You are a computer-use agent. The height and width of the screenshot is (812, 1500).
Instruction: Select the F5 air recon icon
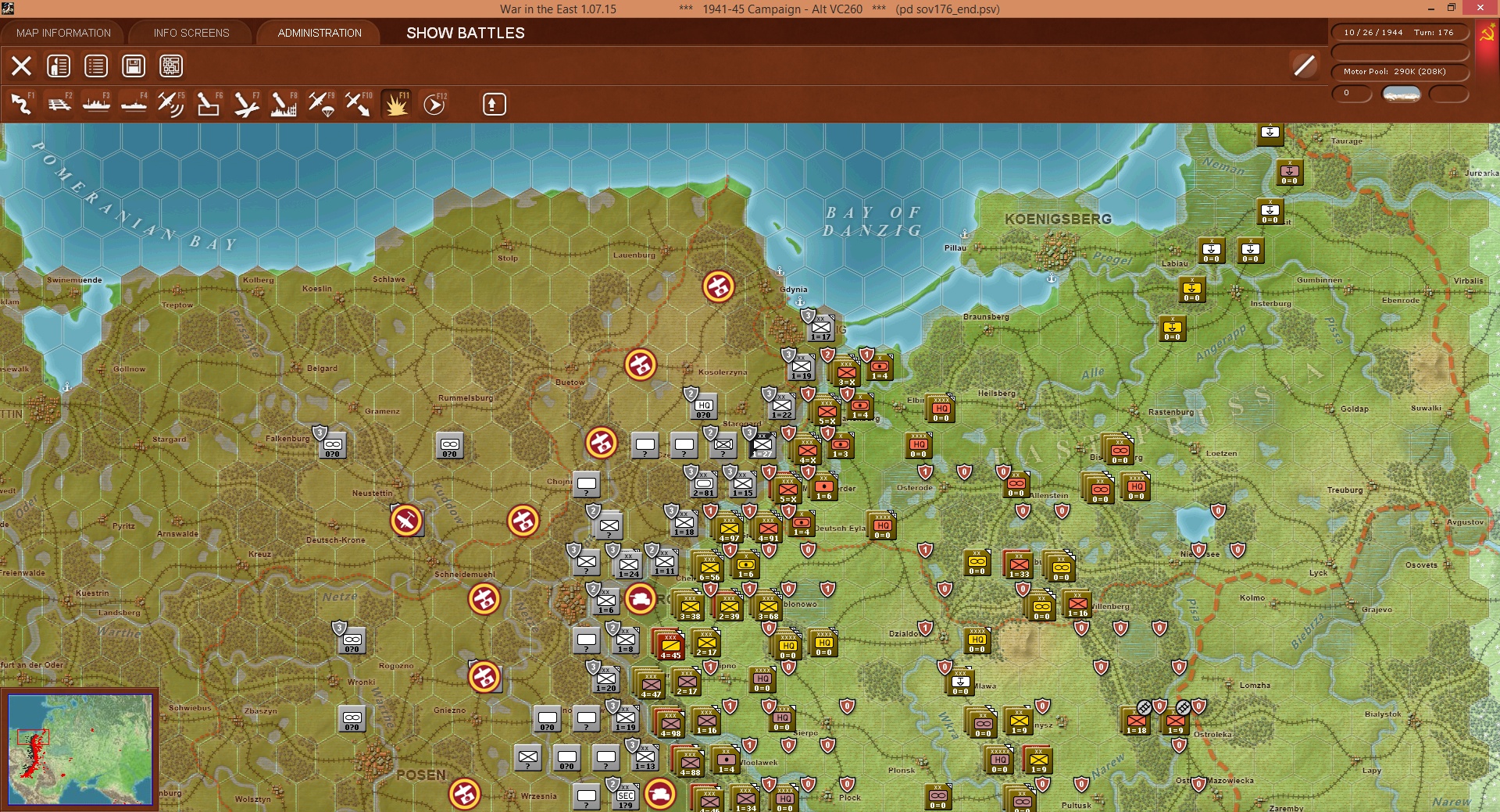(171, 104)
